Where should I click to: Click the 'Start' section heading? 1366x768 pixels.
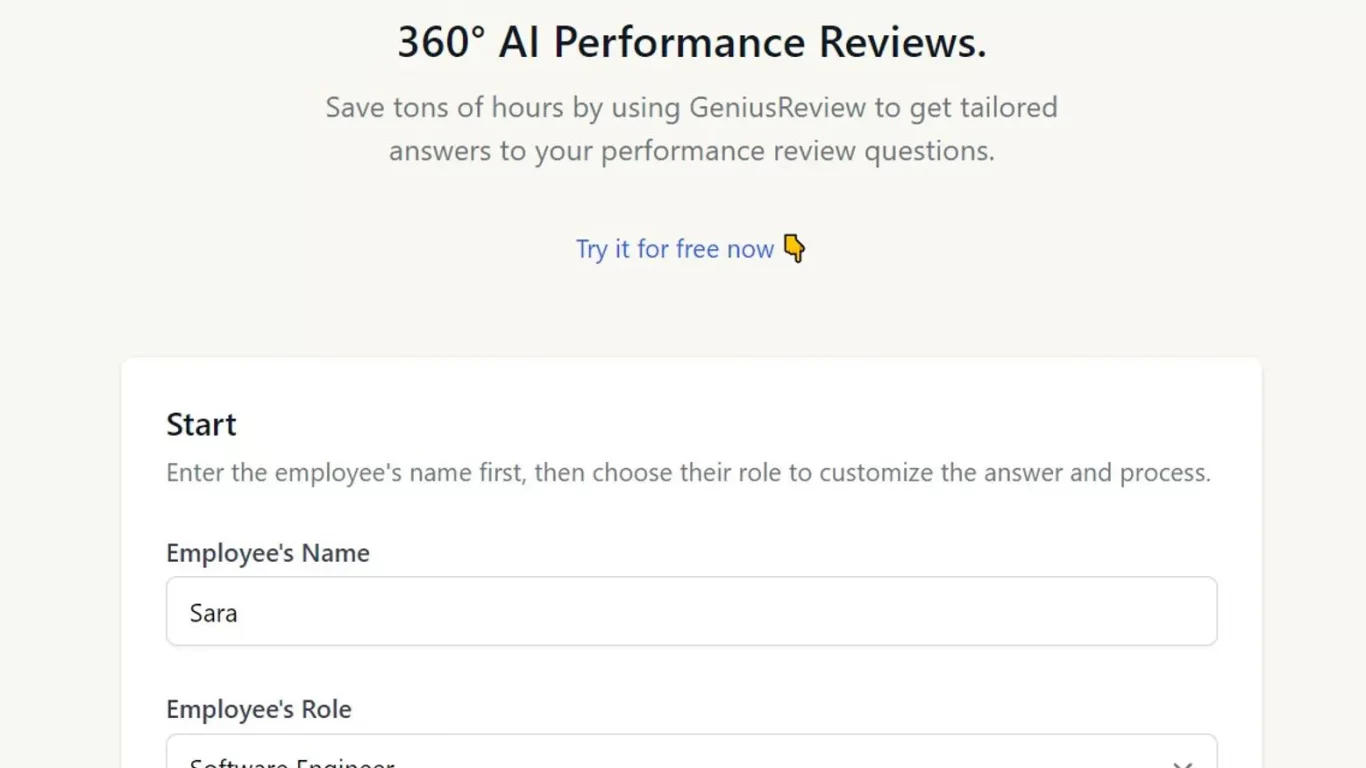click(x=201, y=424)
